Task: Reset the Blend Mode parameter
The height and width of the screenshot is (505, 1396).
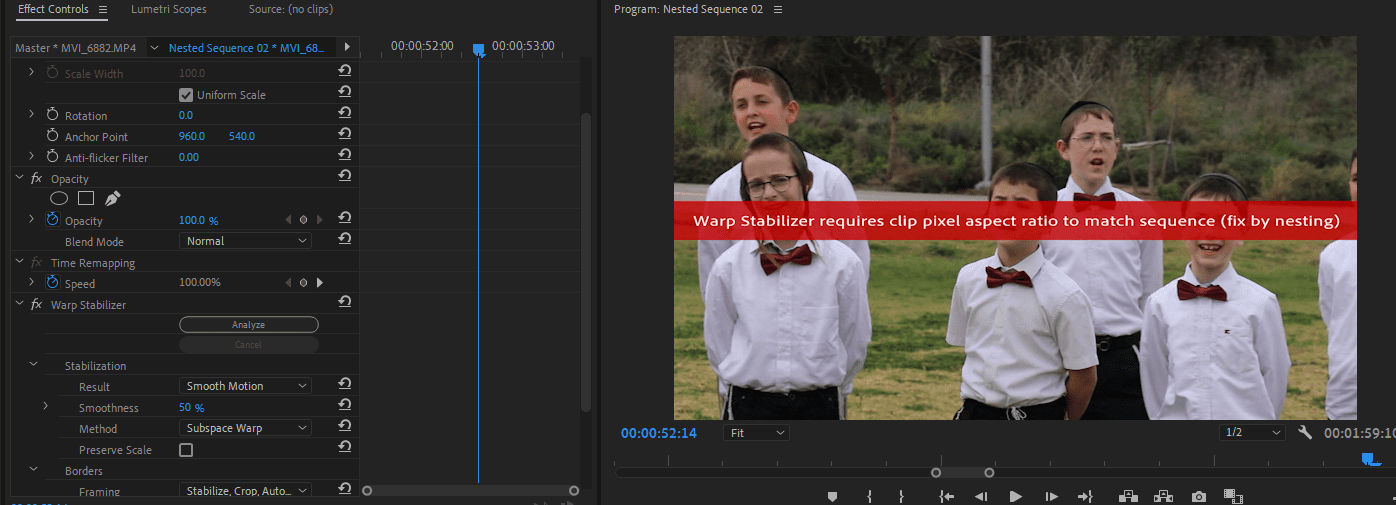Action: pos(344,240)
